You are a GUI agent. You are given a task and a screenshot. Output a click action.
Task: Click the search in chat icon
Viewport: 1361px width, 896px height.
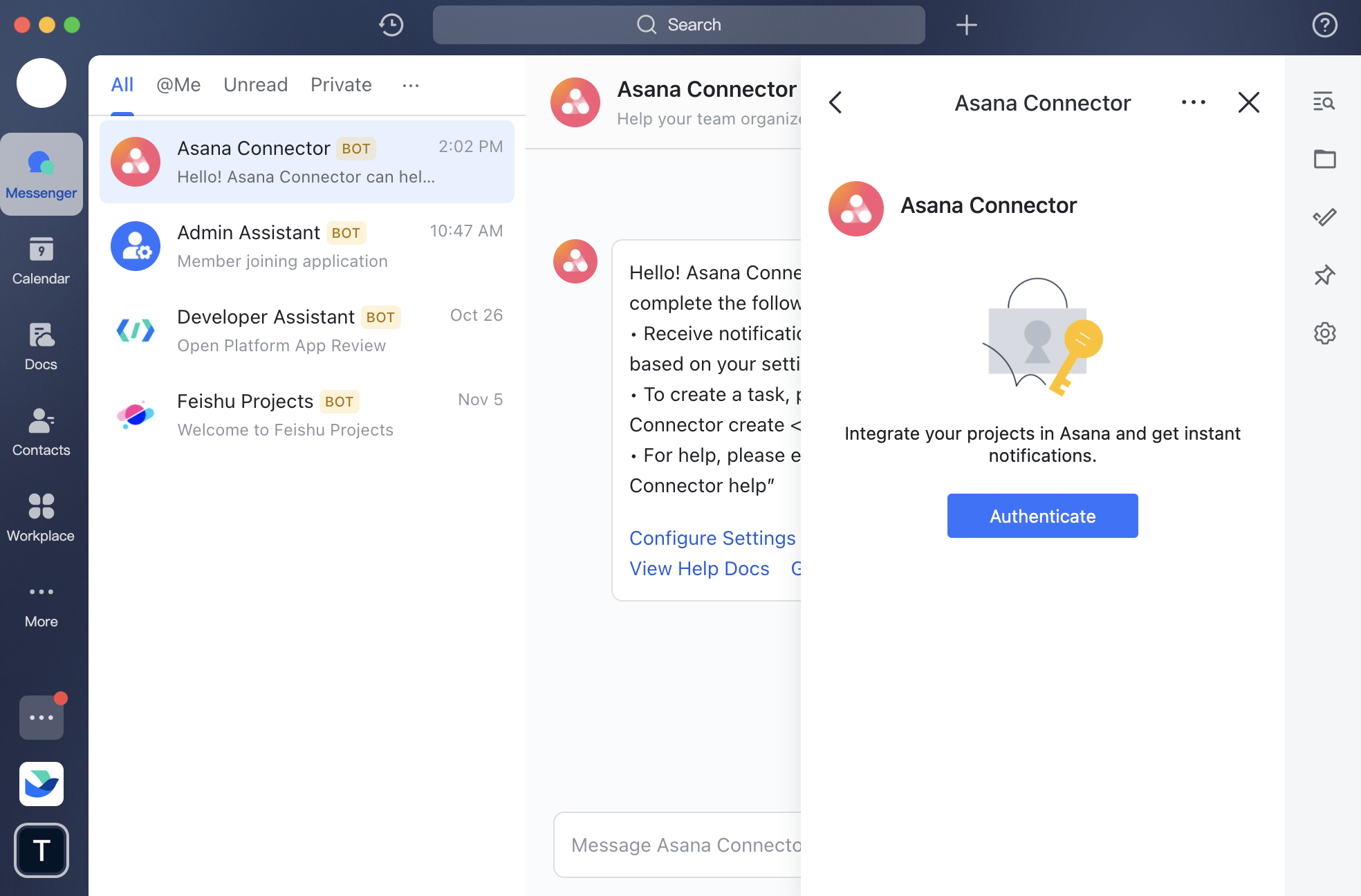[x=1324, y=102]
